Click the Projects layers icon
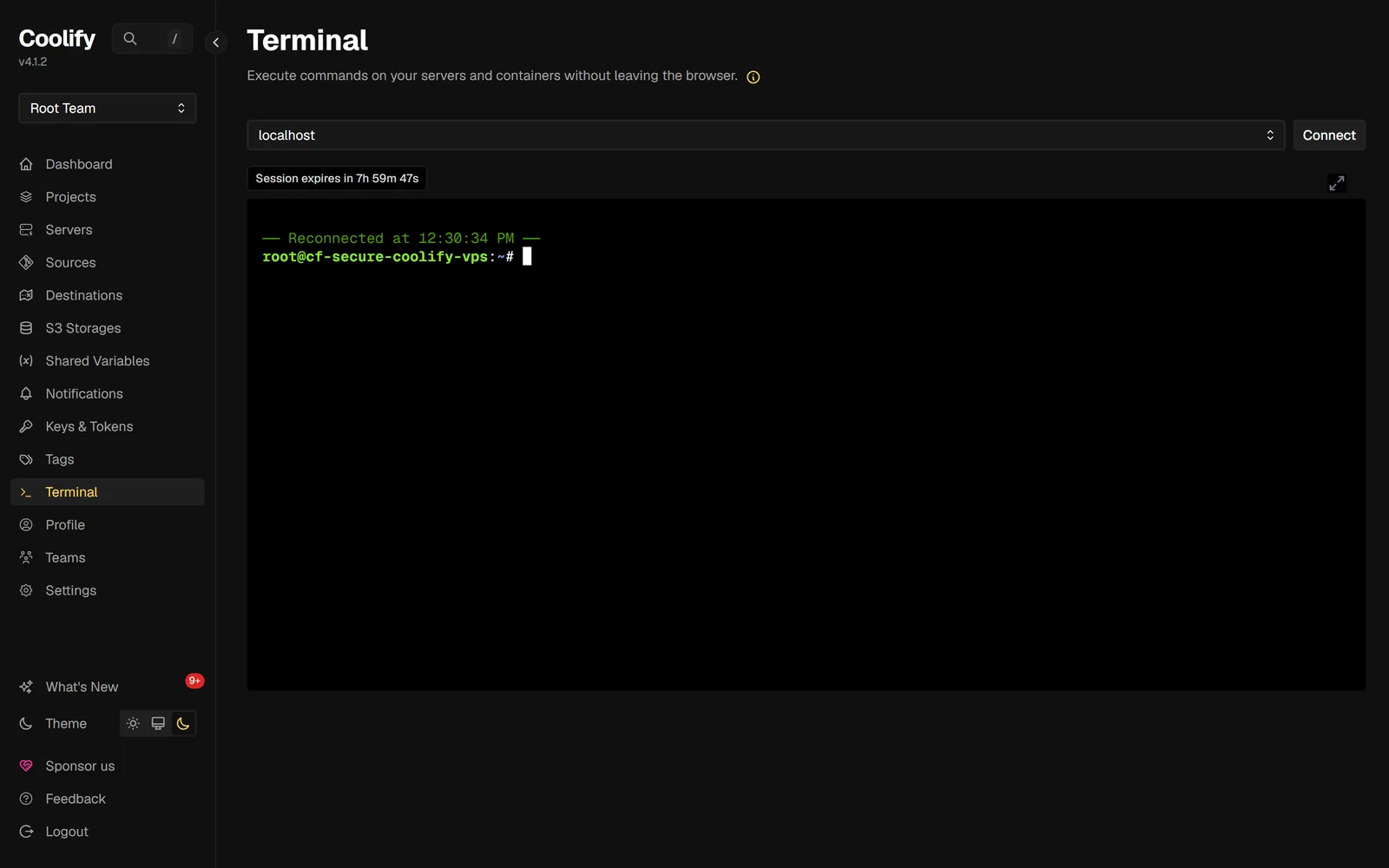Screen dimensions: 1389x868 point(26,197)
